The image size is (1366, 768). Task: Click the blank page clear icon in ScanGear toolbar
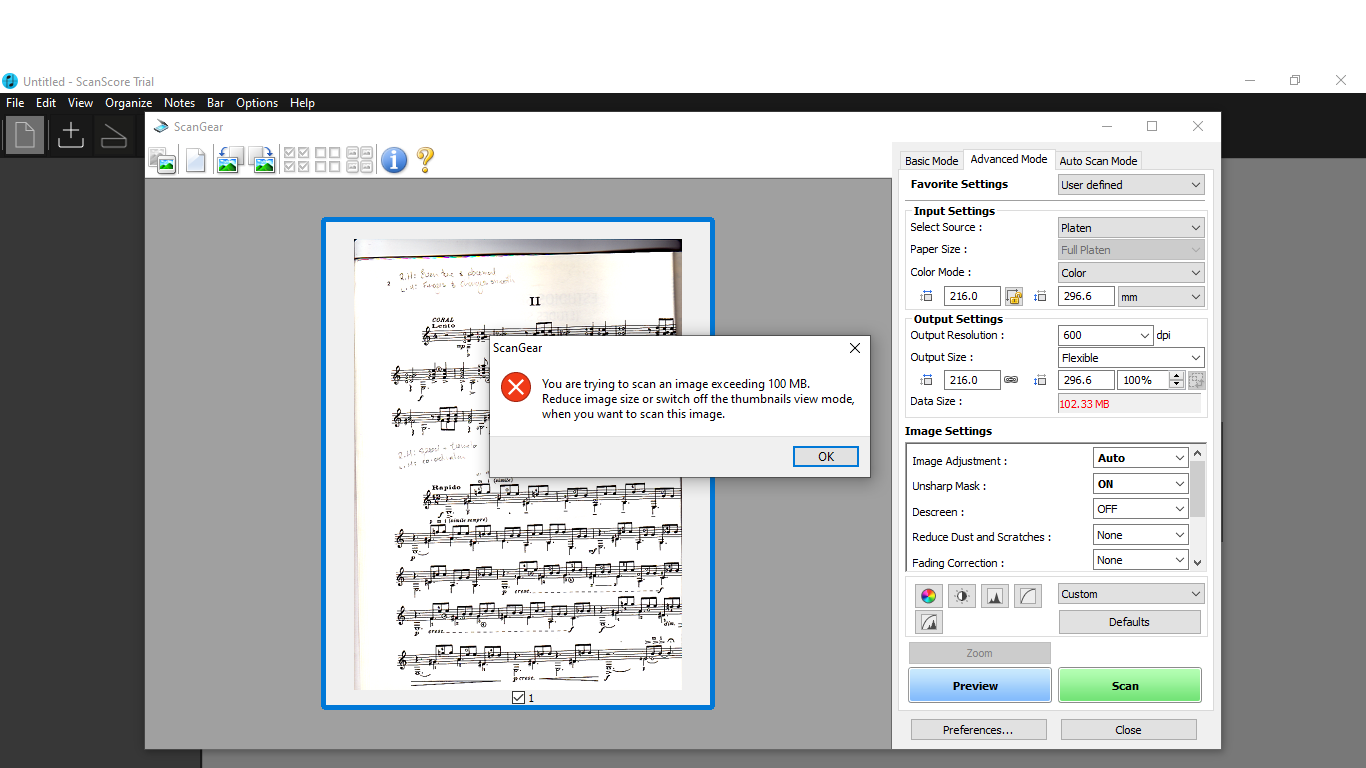click(195, 160)
